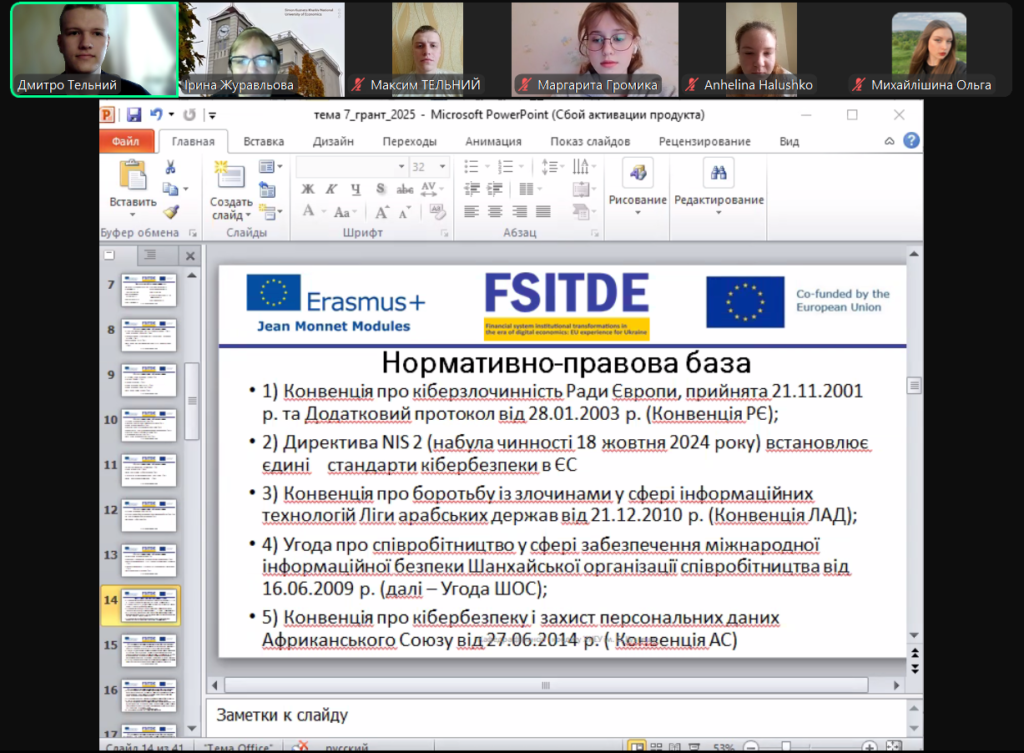Open the slide Layout icon

(x=266, y=167)
